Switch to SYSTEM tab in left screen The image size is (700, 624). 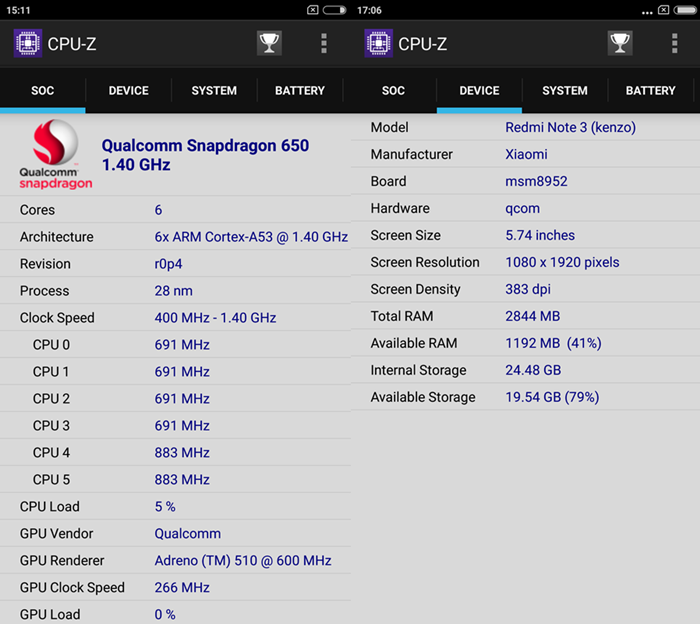click(x=214, y=91)
